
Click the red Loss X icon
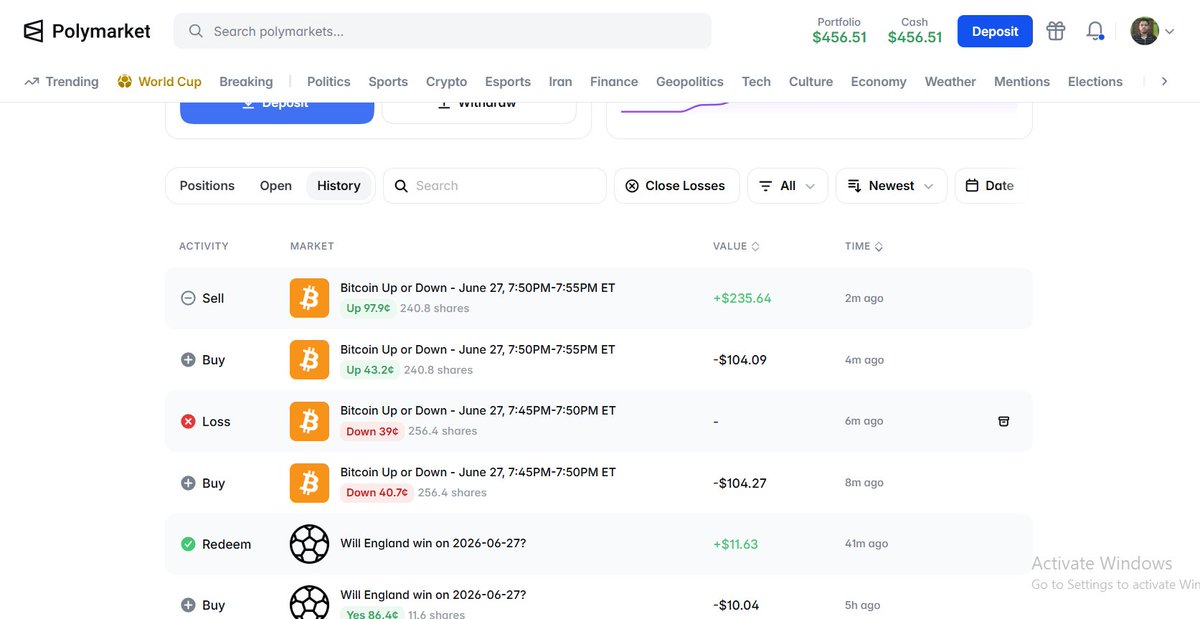tap(188, 422)
